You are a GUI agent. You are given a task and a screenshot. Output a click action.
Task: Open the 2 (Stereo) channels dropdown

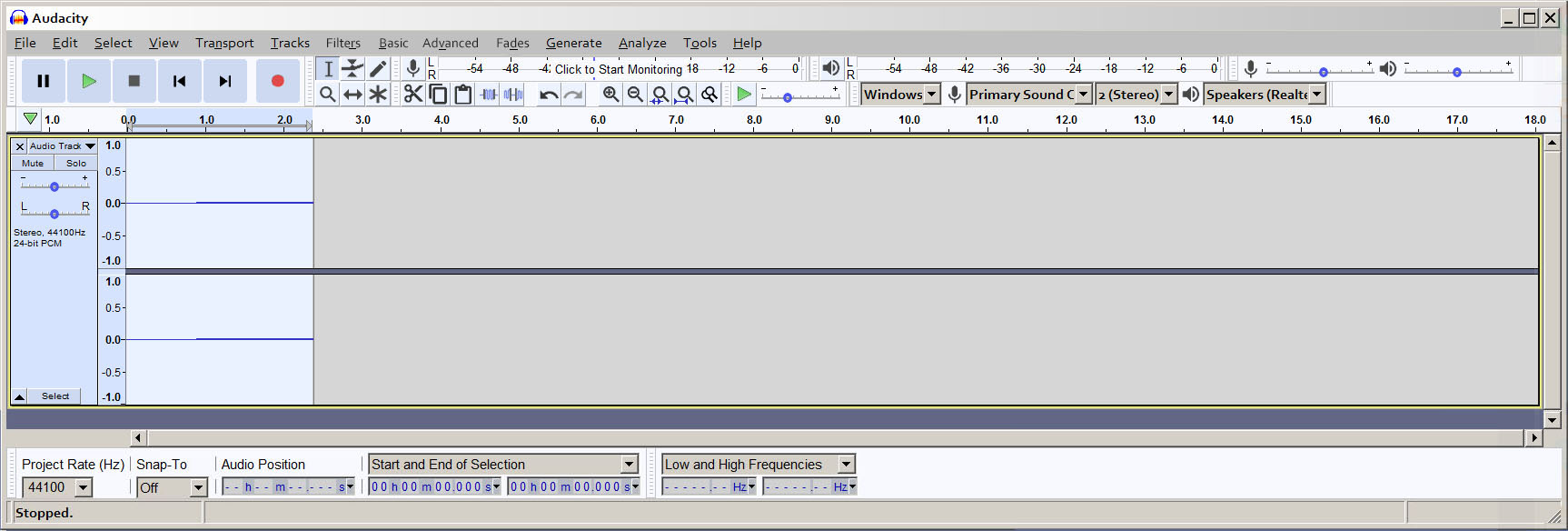point(1136,94)
